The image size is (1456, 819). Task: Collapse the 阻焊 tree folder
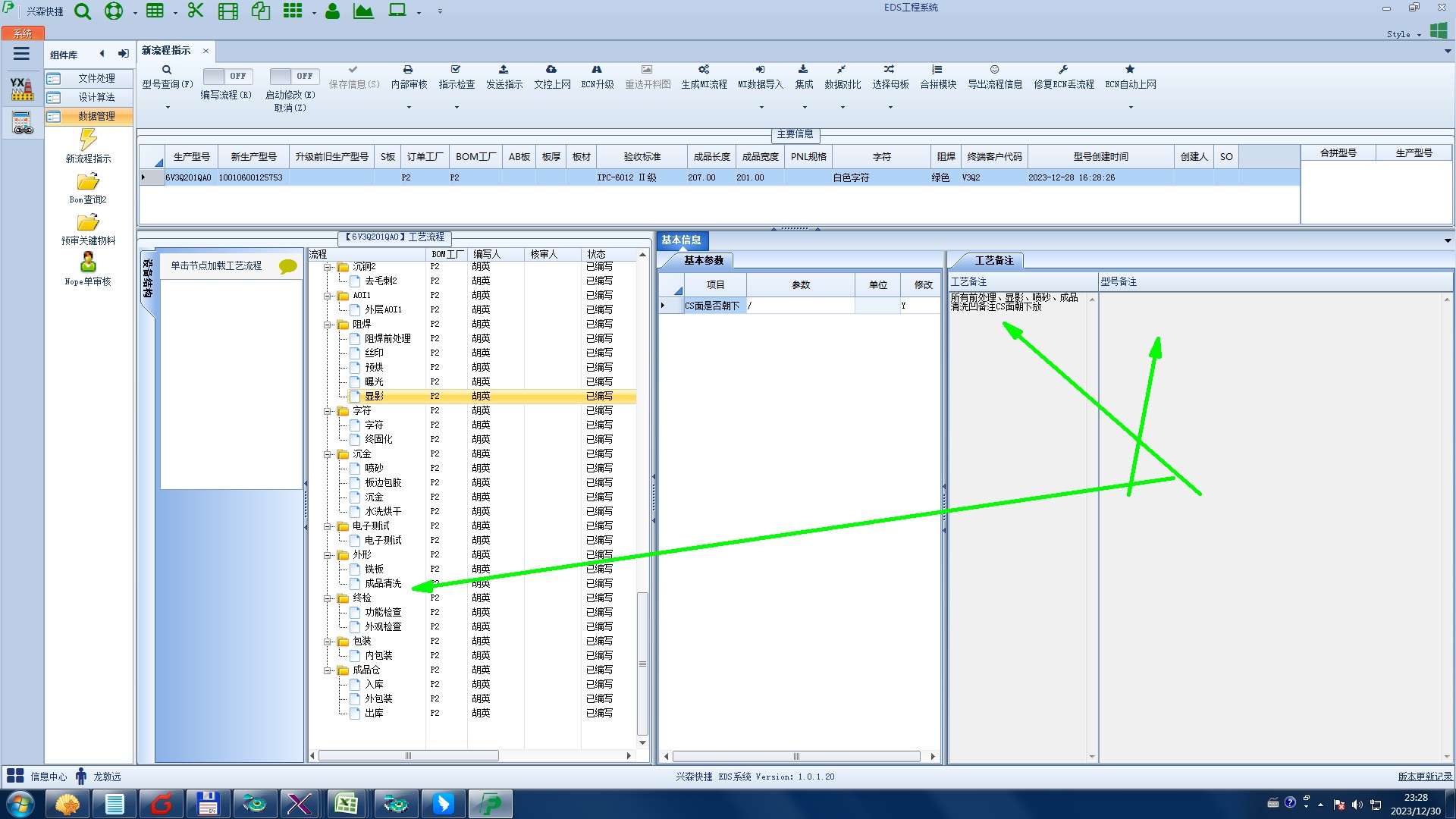(328, 325)
